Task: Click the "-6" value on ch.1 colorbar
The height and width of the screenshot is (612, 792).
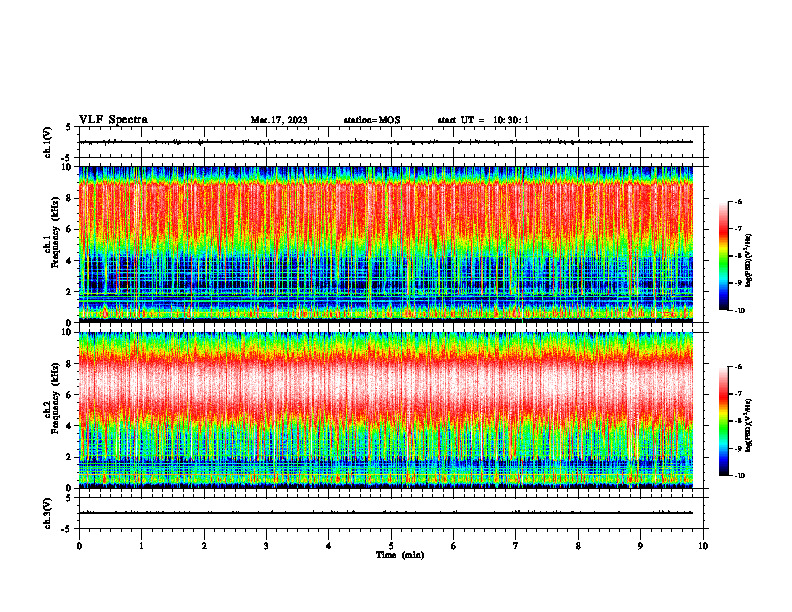Action: point(737,202)
